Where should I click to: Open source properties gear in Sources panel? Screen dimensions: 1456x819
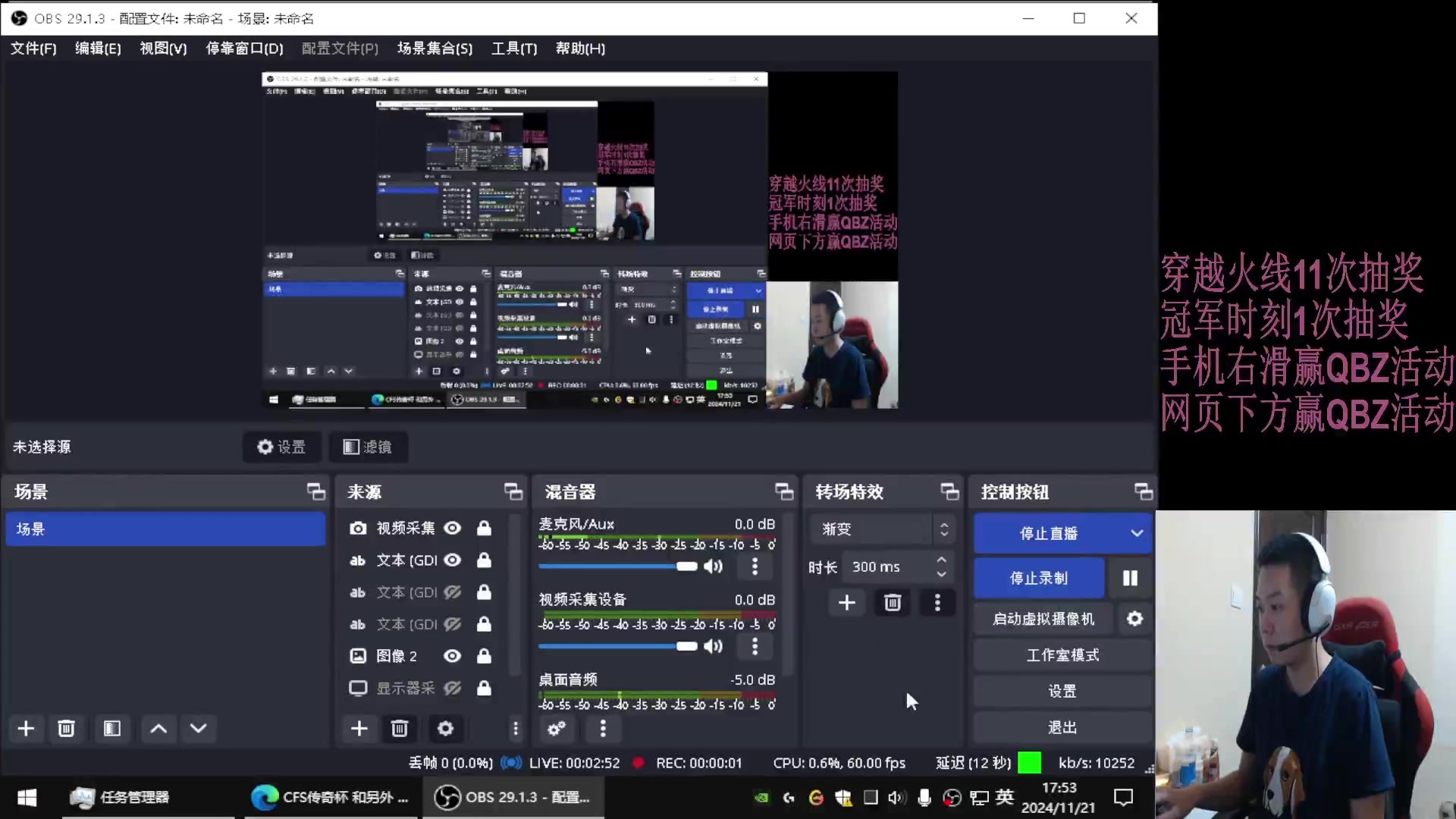(445, 729)
